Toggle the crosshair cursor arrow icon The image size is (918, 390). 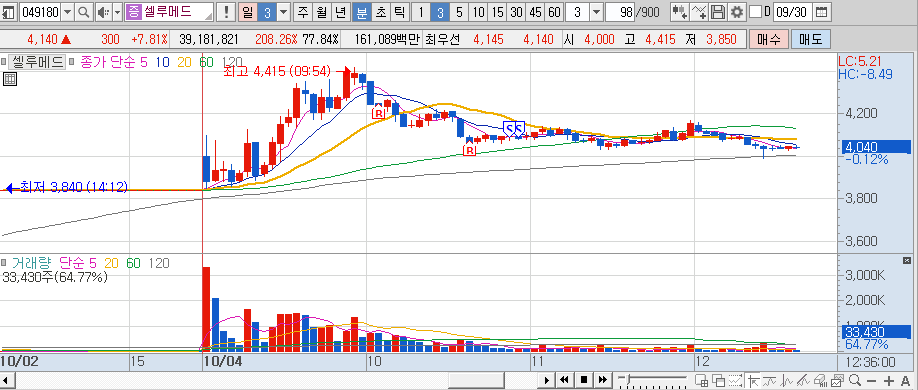coord(753,381)
